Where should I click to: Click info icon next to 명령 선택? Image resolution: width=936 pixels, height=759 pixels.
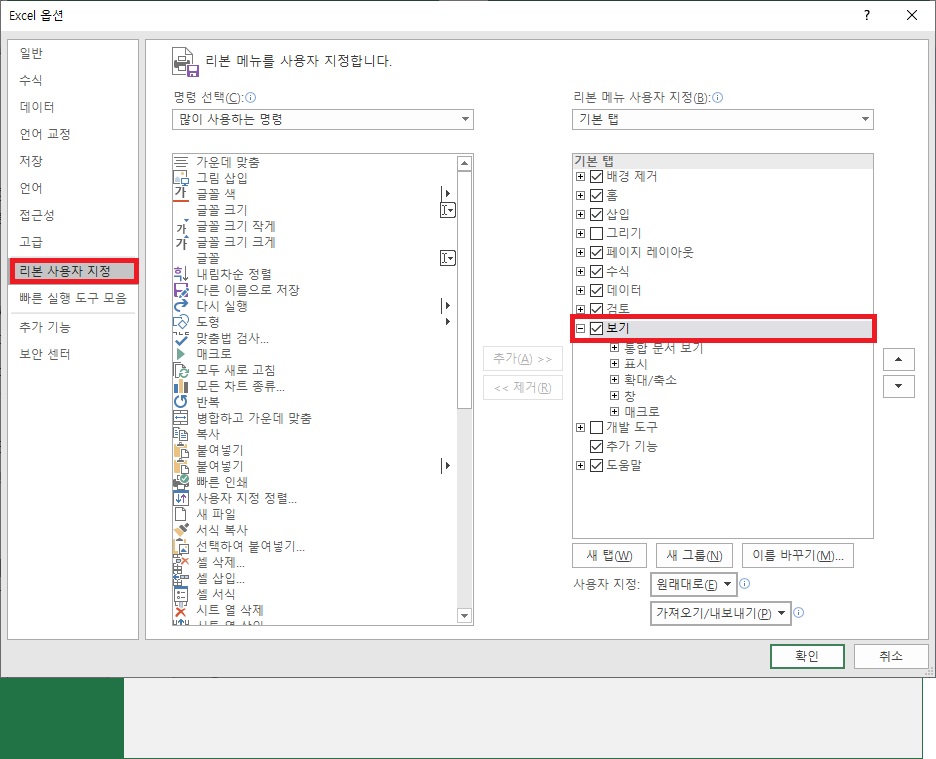251,97
